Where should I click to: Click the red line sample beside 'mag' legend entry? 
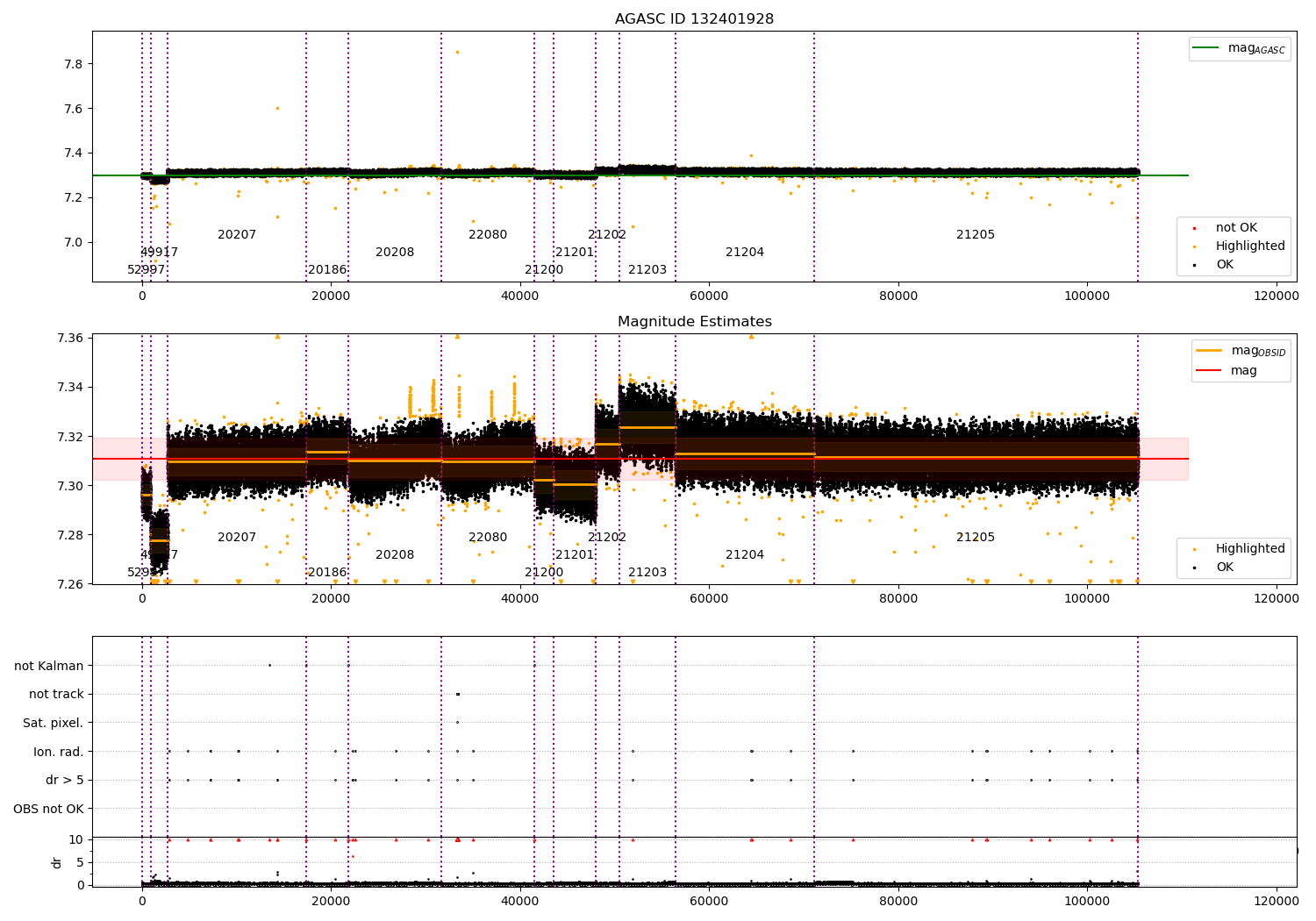click(x=1209, y=371)
